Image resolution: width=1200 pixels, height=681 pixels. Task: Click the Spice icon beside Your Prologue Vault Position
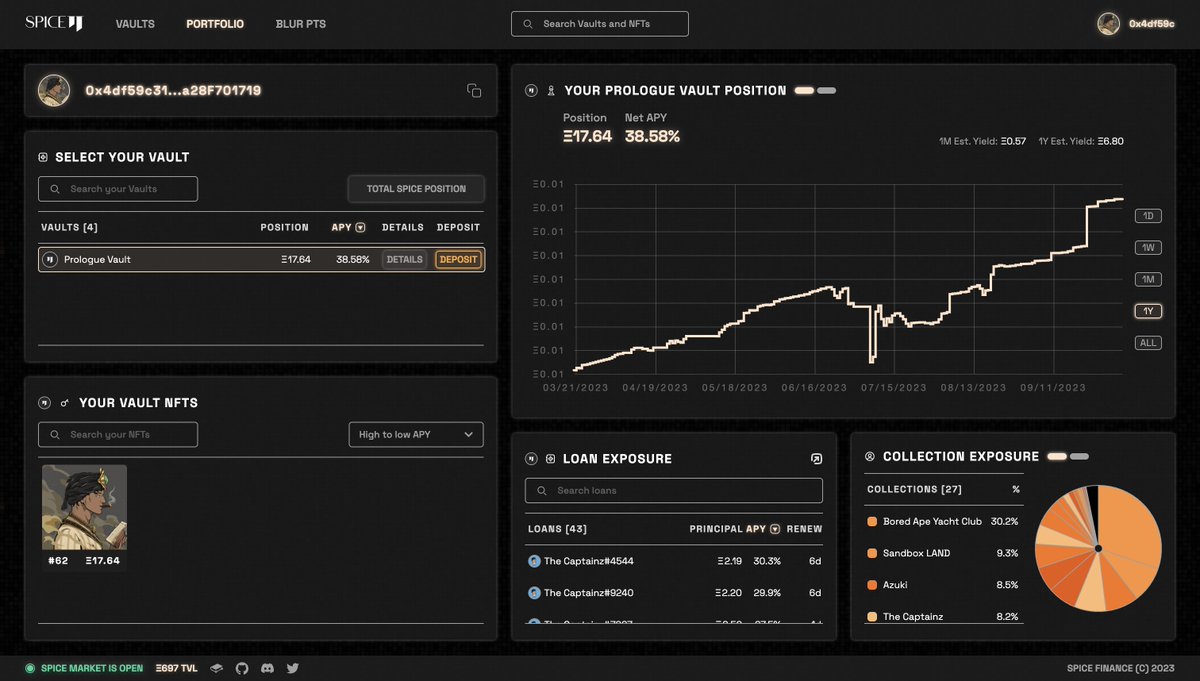pyautogui.click(x=532, y=91)
